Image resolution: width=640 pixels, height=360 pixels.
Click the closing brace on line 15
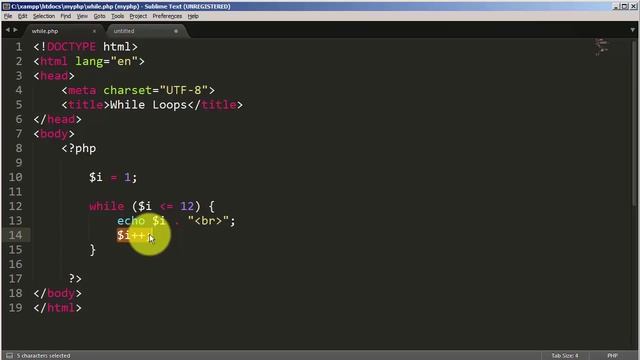click(93, 250)
